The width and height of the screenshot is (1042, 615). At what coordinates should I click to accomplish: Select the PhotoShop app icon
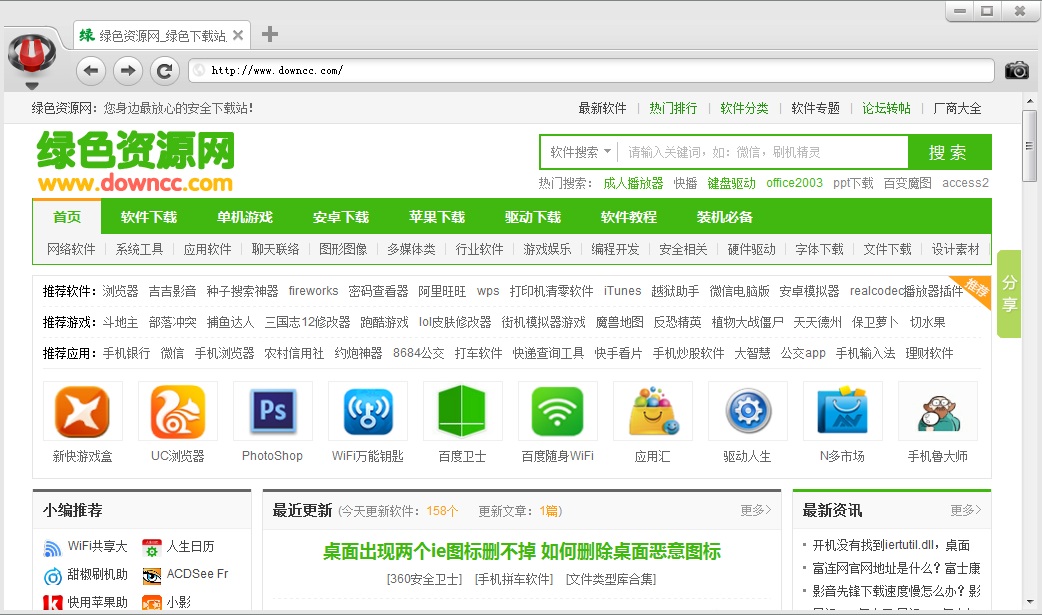[x=272, y=411]
